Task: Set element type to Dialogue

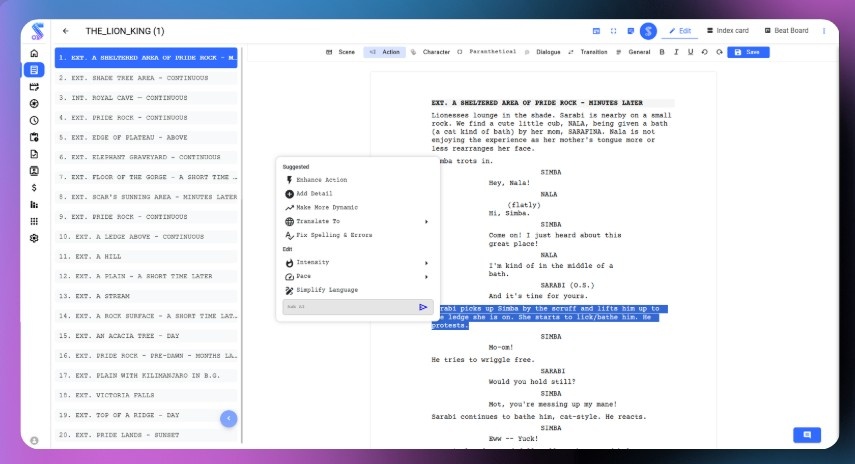Action: click(542, 52)
